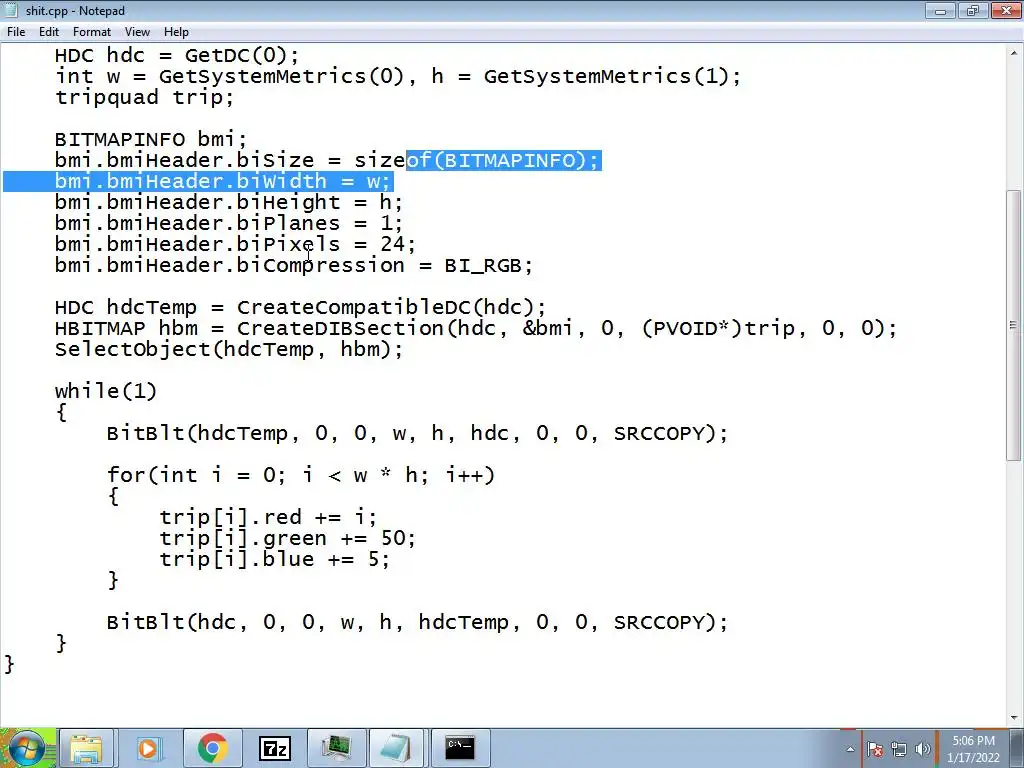Image resolution: width=1024 pixels, height=768 pixels.
Task: Click on 'BitBlt(hdcTemp' line
Action: click(x=417, y=433)
